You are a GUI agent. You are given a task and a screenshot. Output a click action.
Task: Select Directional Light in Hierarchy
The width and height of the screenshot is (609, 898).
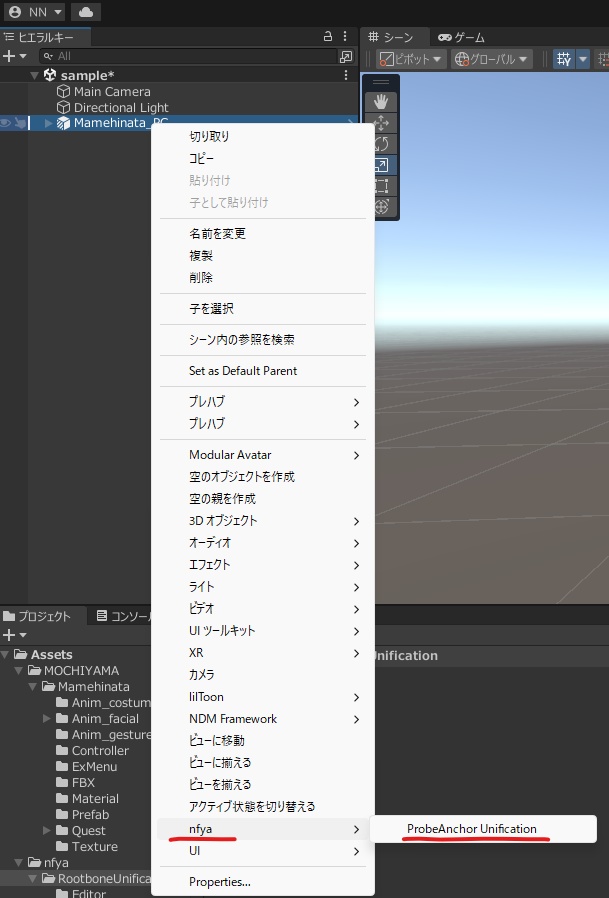tap(121, 108)
